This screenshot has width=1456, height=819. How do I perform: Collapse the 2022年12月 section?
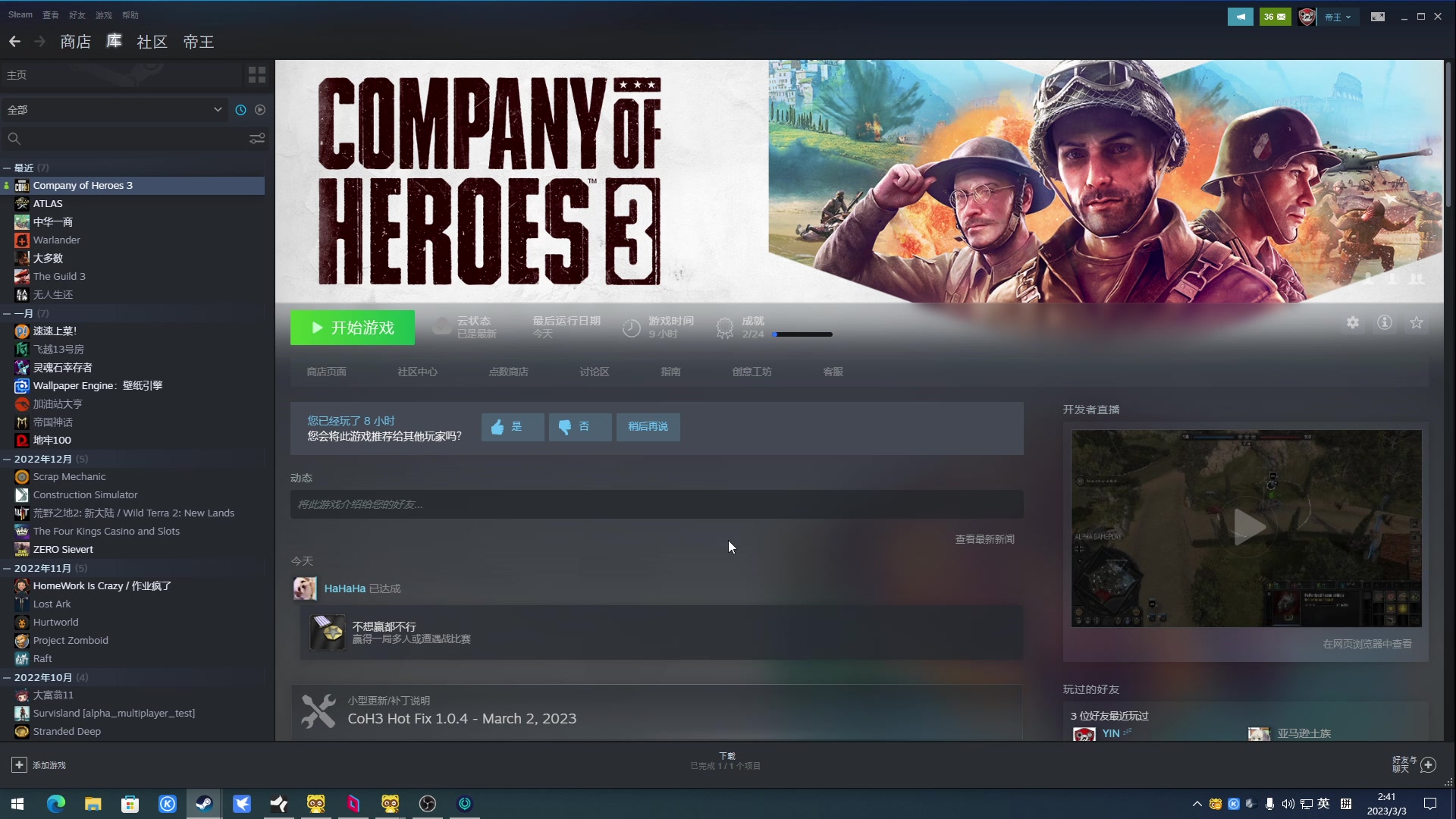point(7,459)
